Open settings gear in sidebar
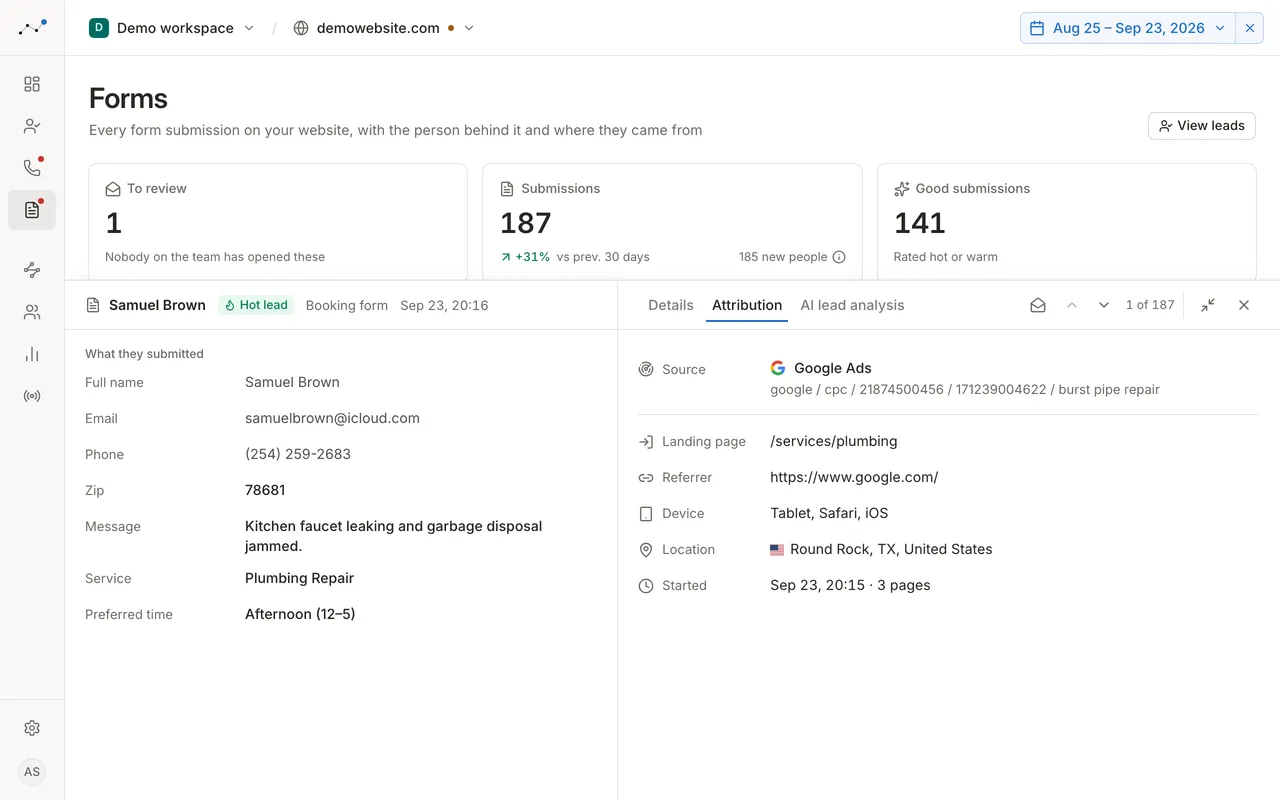Screen dimensions: 1280x800 tap(32, 728)
